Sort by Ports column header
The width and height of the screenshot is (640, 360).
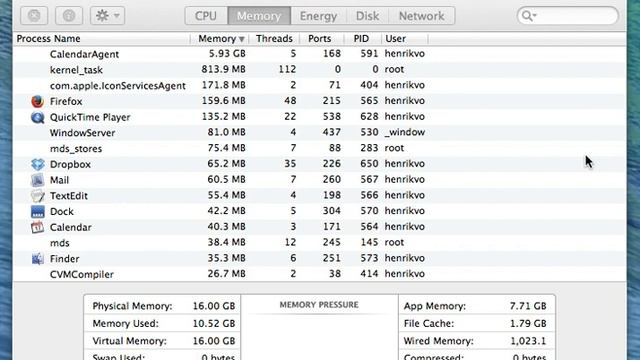click(320, 39)
